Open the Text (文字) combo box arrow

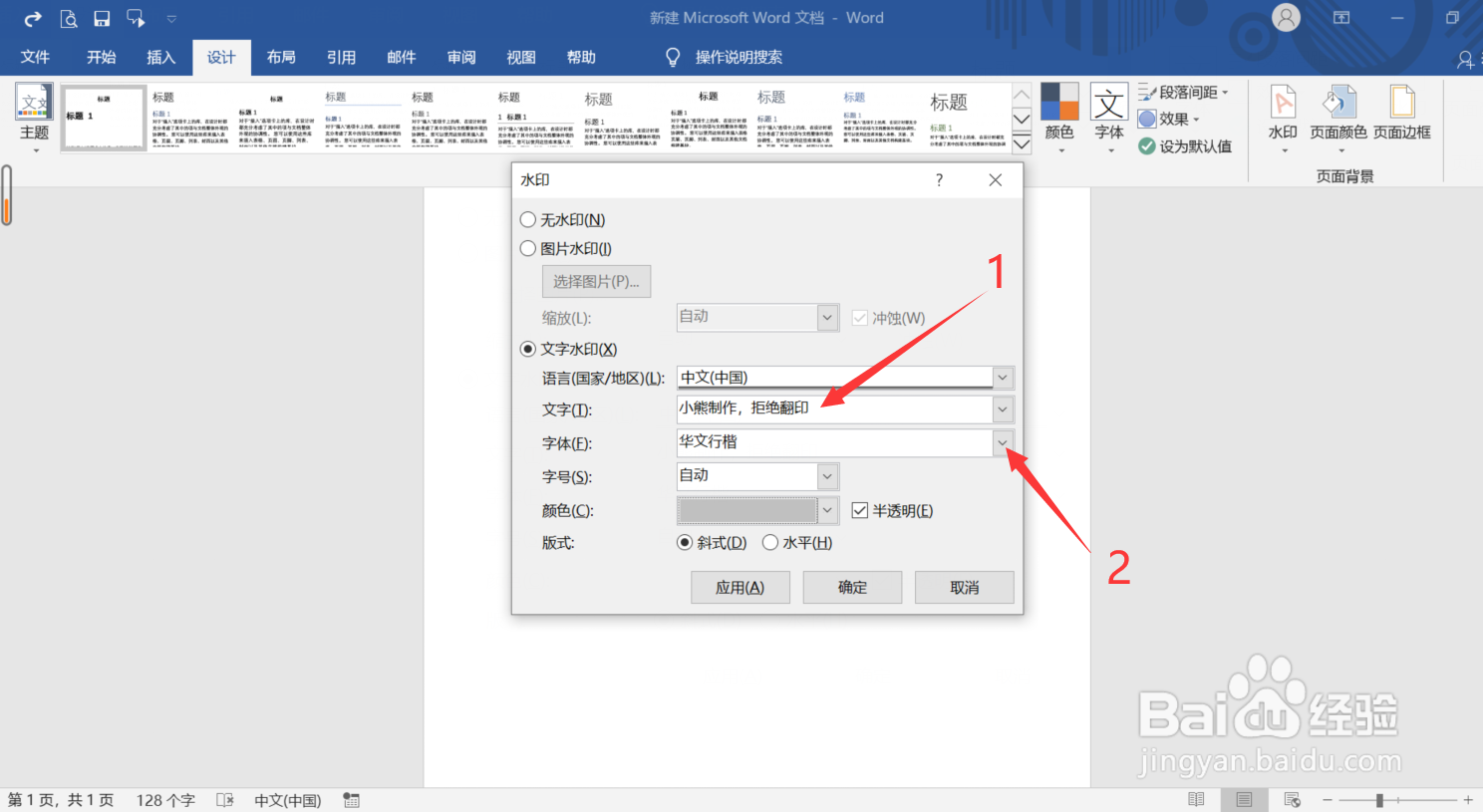click(x=1003, y=409)
